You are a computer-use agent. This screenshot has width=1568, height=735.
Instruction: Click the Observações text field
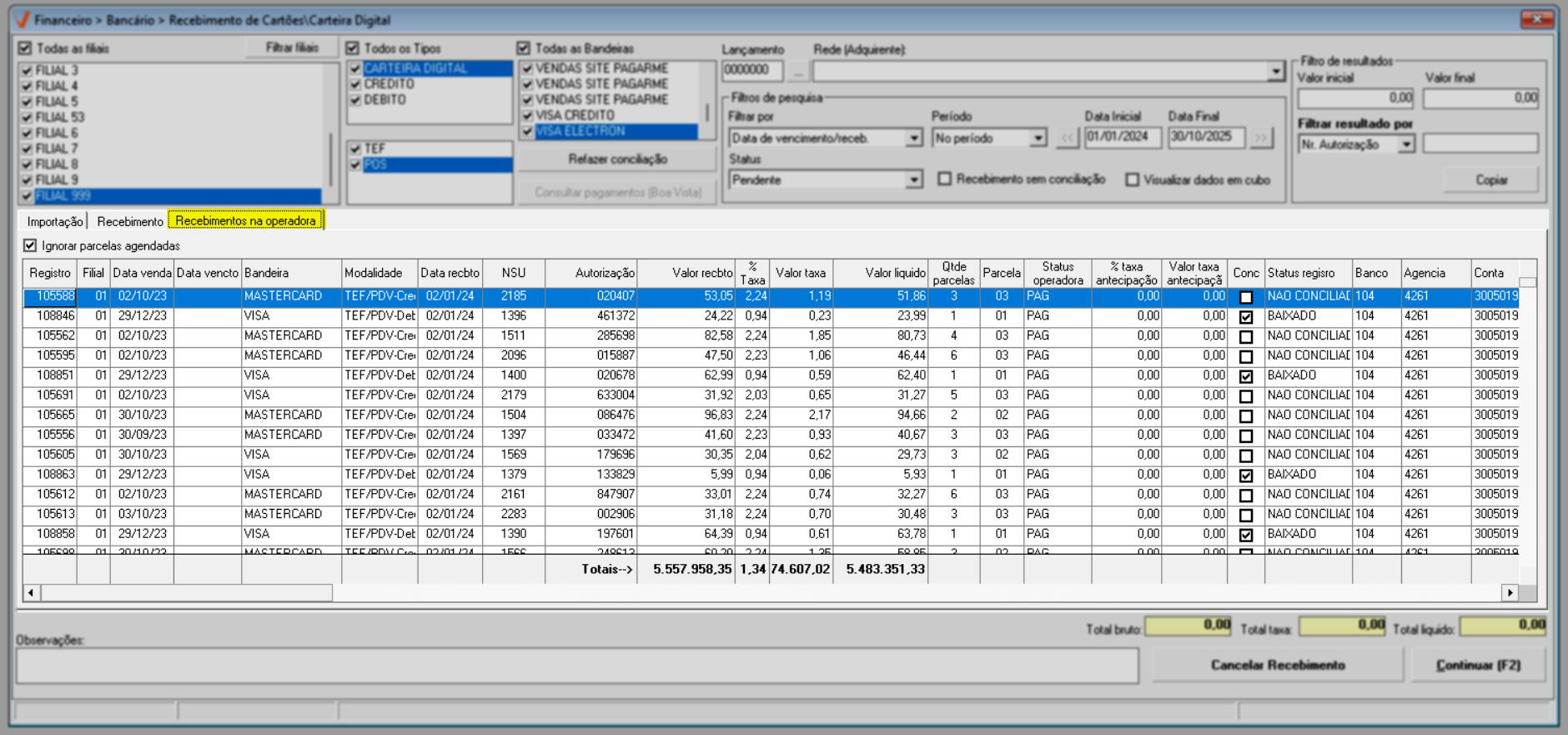[x=577, y=665]
